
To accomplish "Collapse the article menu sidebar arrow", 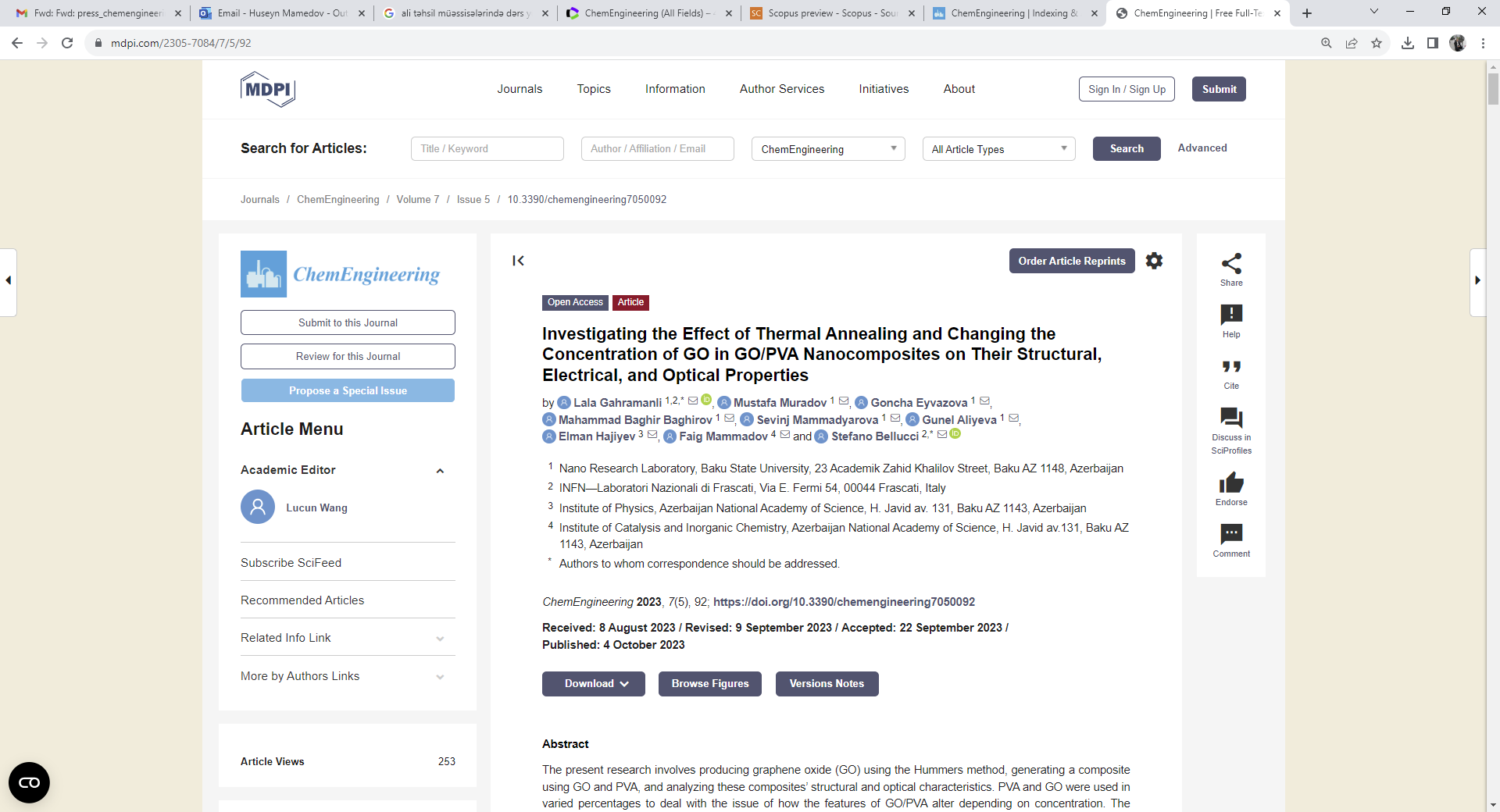I will tap(518, 261).
